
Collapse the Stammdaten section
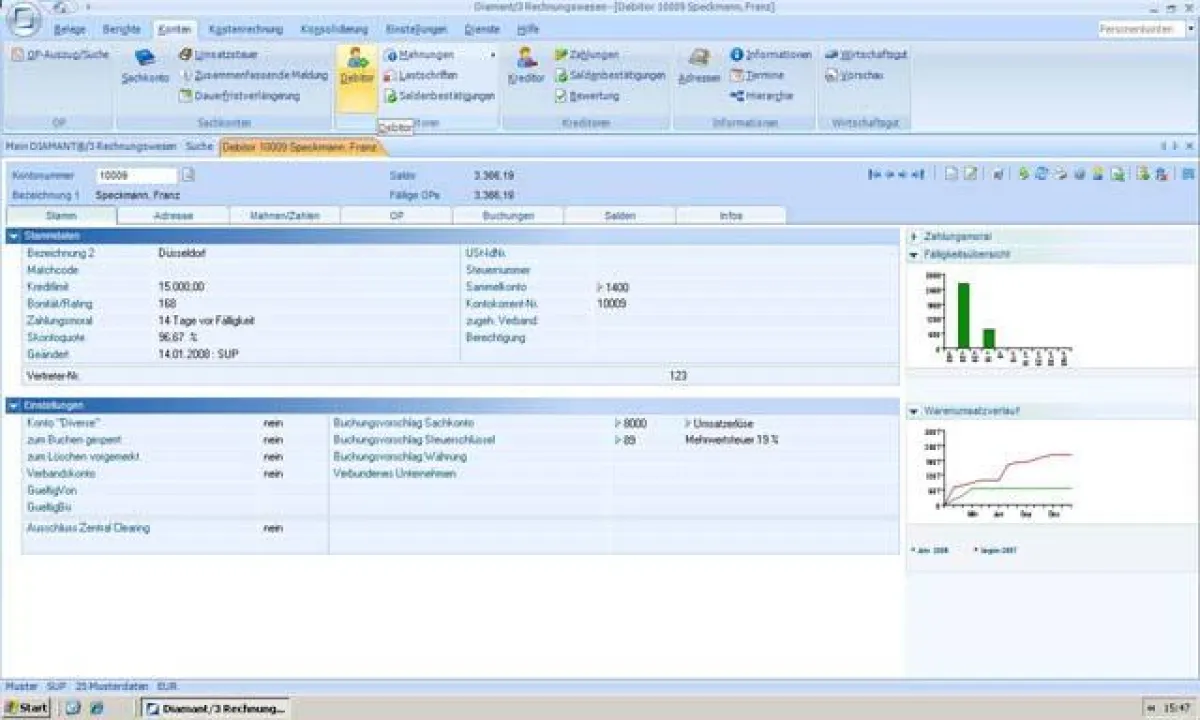[12, 236]
